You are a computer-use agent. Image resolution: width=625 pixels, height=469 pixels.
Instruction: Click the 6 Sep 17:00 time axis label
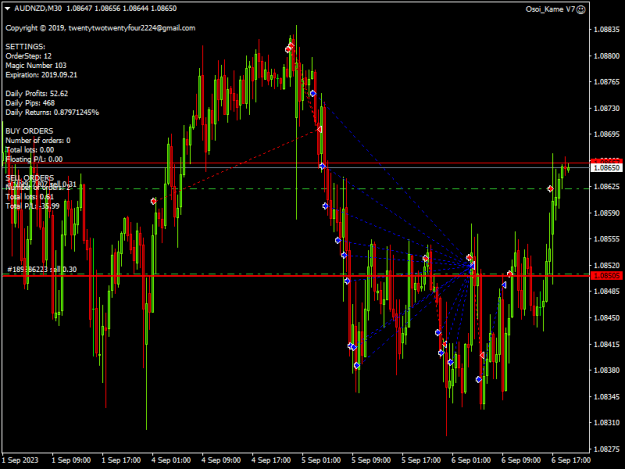[571, 460]
